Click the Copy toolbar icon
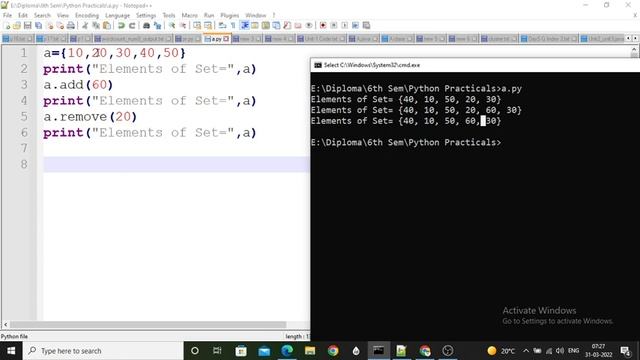The height and width of the screenshot is (360, 640). point(96,25)
